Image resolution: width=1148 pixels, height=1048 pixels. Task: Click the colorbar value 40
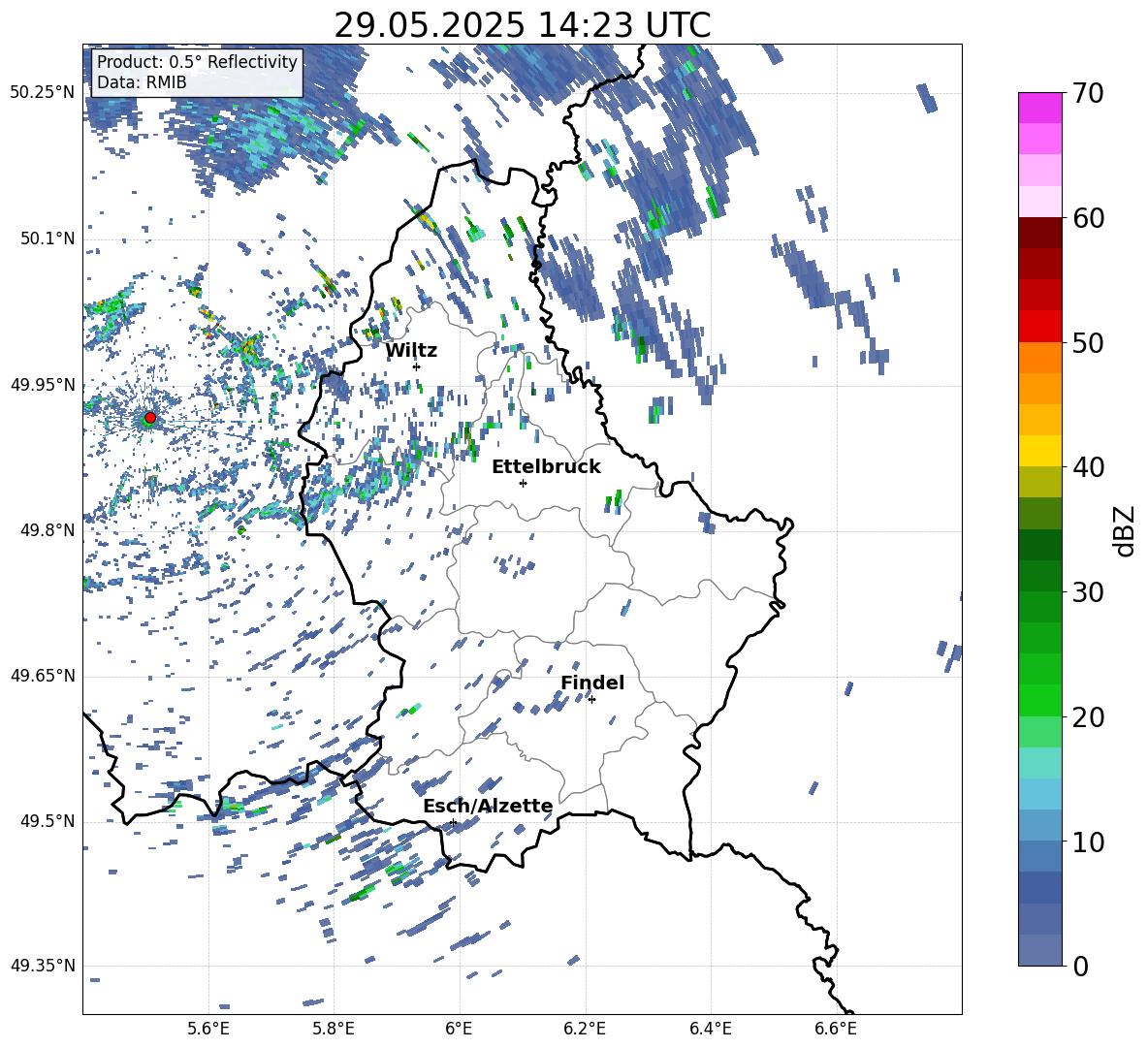[1089, 467]
